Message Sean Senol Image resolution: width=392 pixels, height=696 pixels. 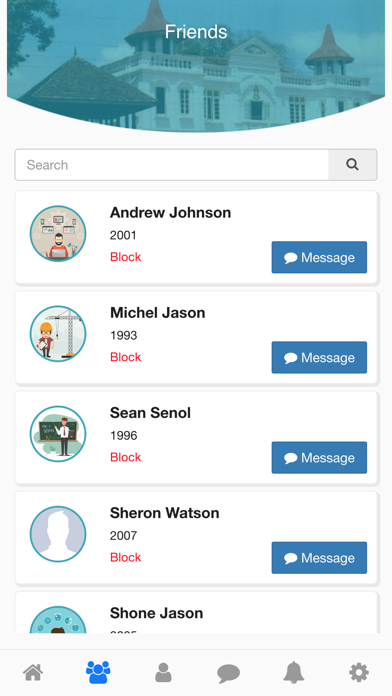(319, 458)
